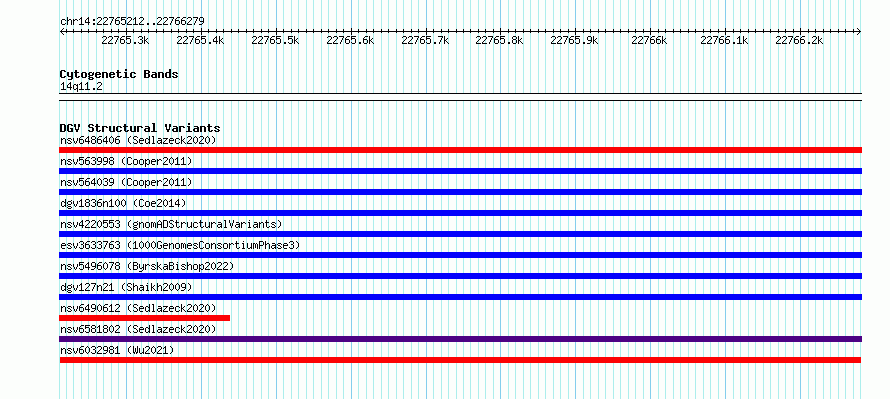The height and width of the screenshot is (399, 890).
Task: Open esv3633763 (1000GenomesConsortiumPhase3) variant
Action: 180,245
